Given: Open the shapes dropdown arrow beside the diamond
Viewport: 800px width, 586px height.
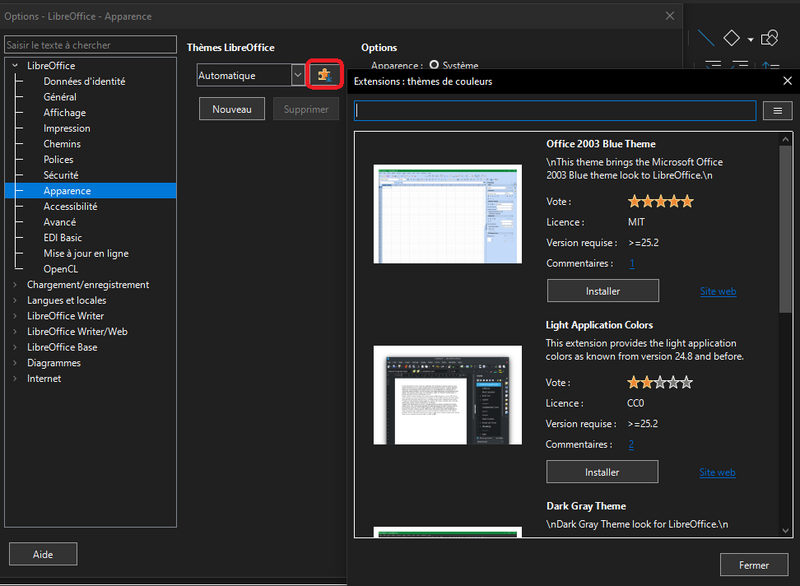Looking at the screenshot, I should [x=750, y=38].
